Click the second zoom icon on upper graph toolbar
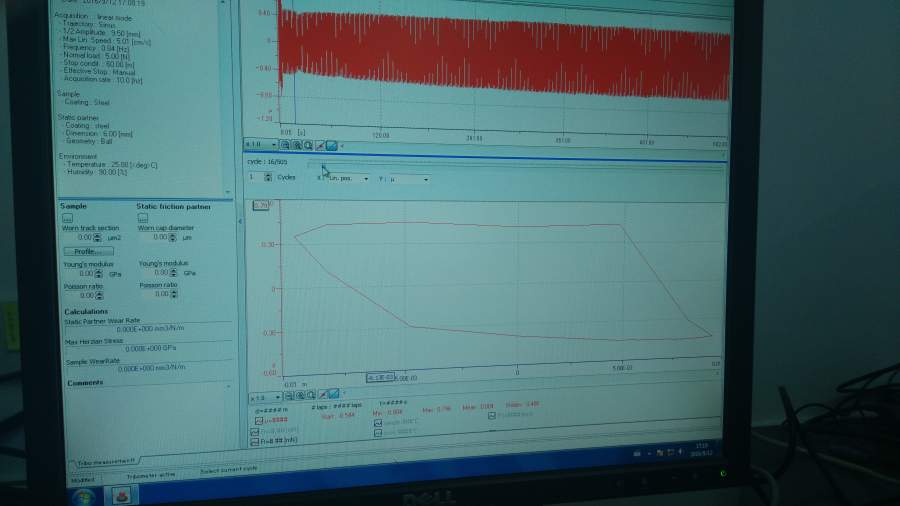 (x=297, y=145)
